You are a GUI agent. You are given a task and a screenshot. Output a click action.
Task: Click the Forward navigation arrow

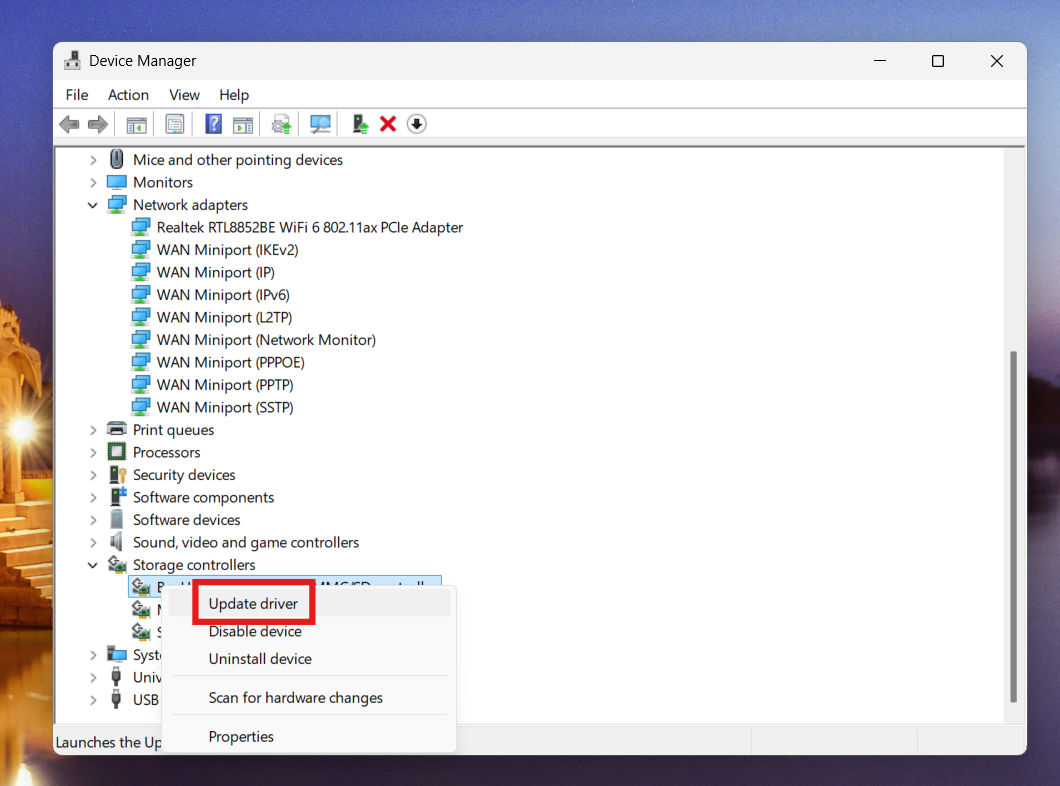pos(97,123)
